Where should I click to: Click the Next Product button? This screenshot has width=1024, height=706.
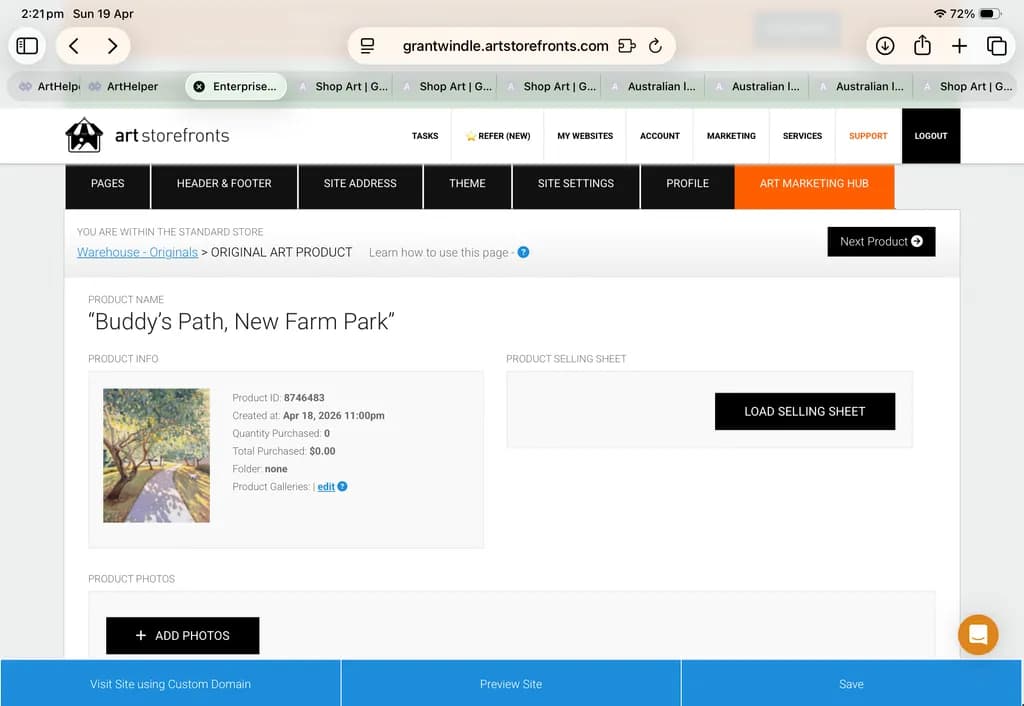pos(881,242)
